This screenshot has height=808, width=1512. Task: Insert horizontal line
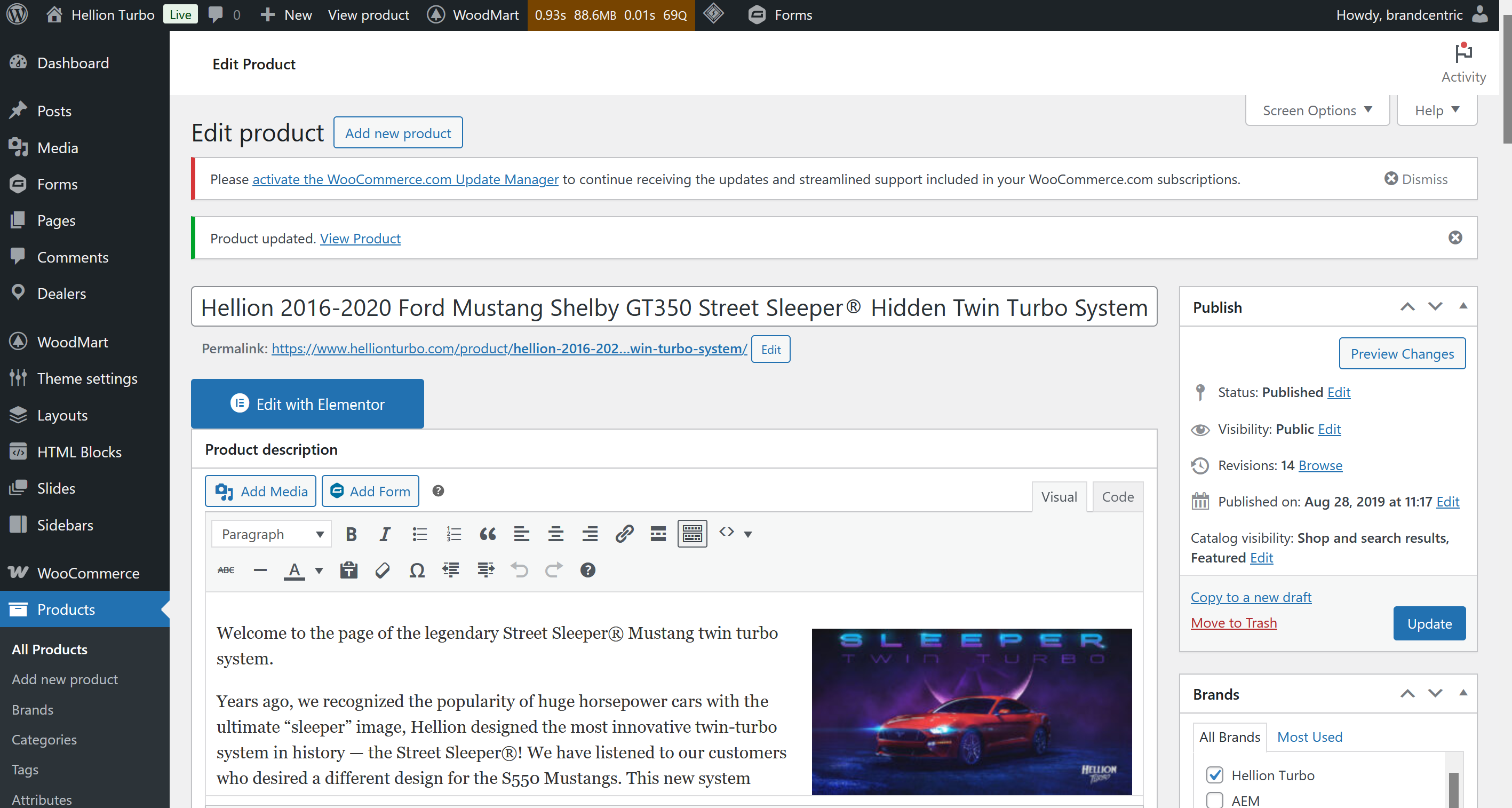pos(260,569)
